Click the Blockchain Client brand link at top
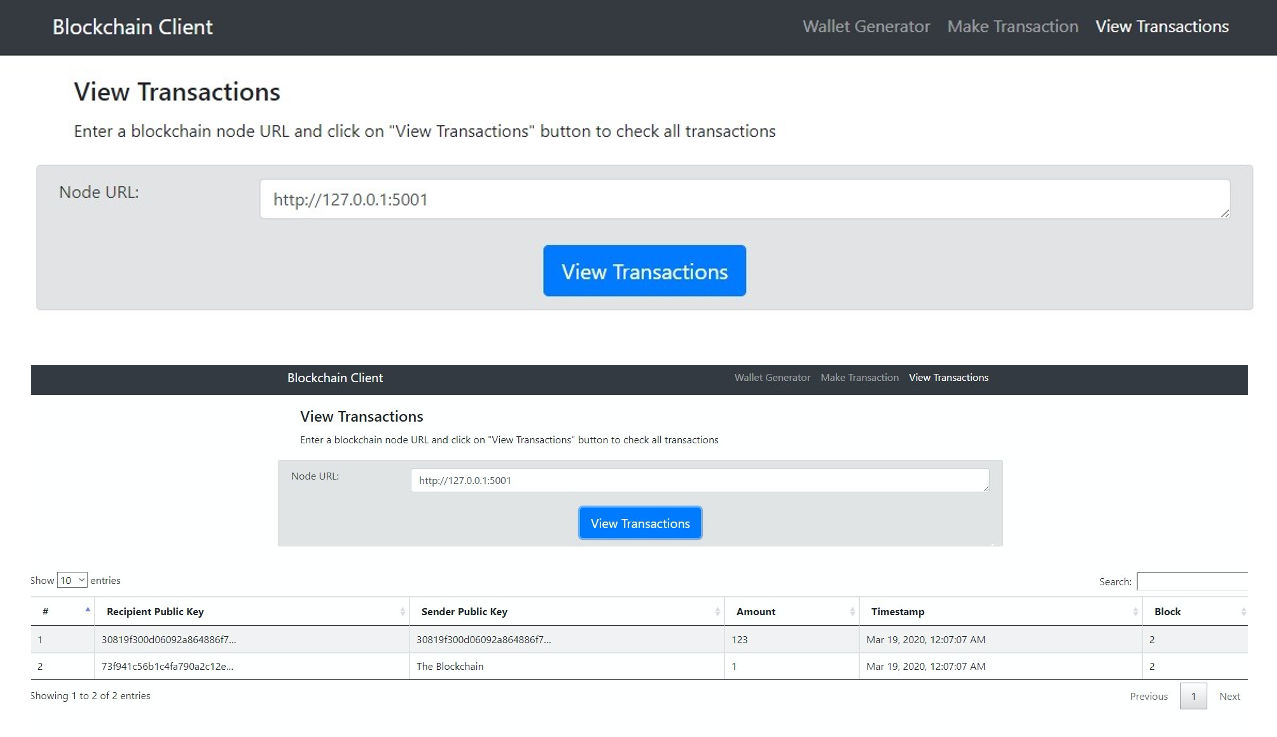 pyautogui.click(x=132, y=27)
